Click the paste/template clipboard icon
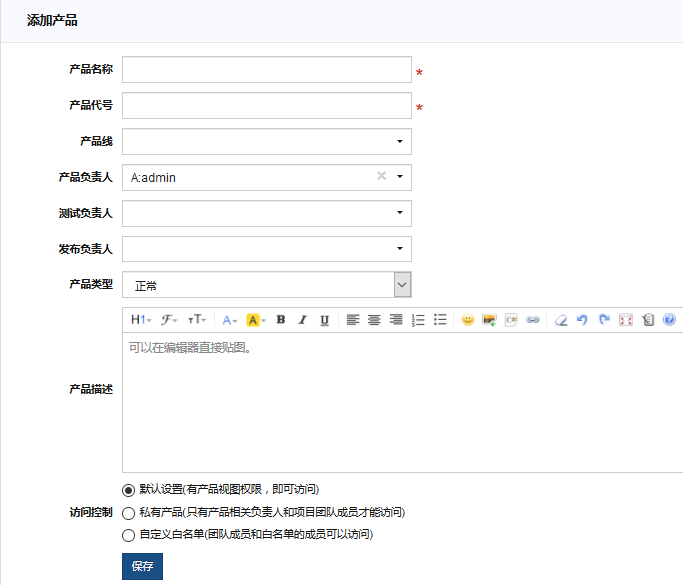Viewport: 683px width, 585px height. click(x=648, y=320)
